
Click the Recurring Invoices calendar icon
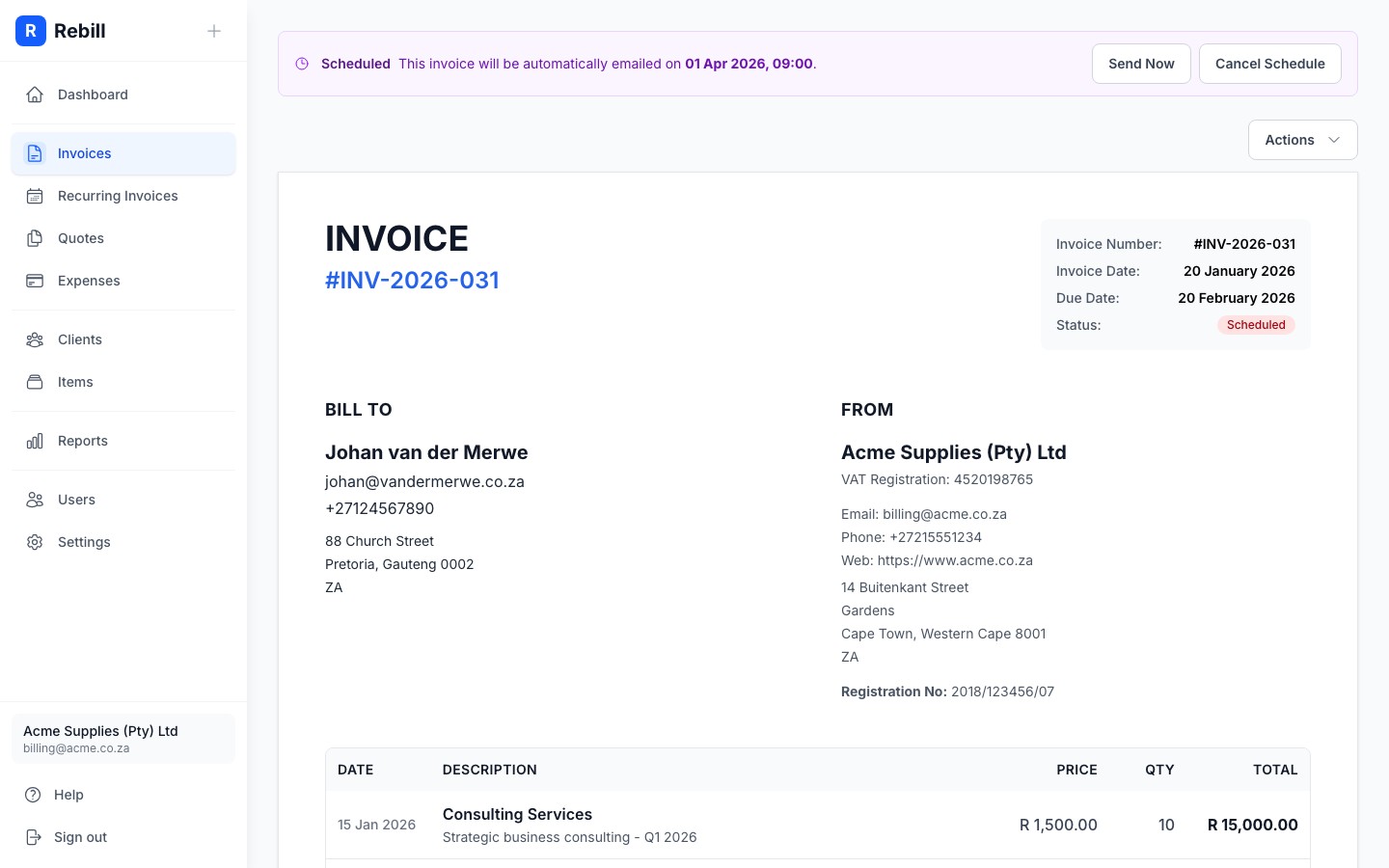tap(35, 196)
